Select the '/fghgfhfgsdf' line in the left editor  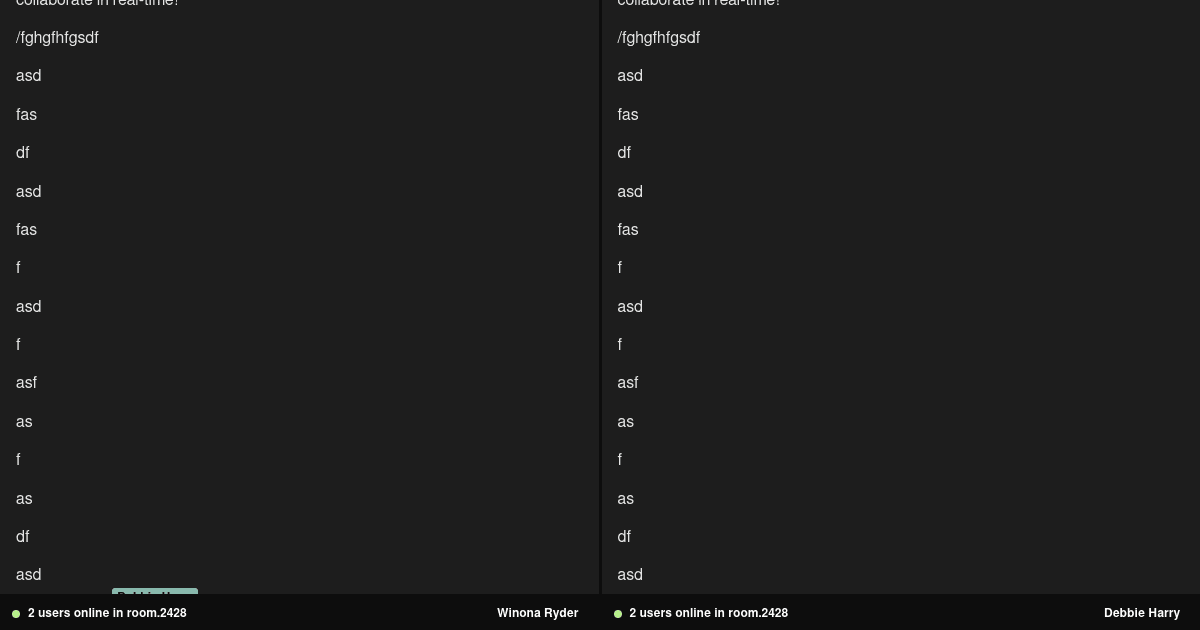click(x=57, y=37)
